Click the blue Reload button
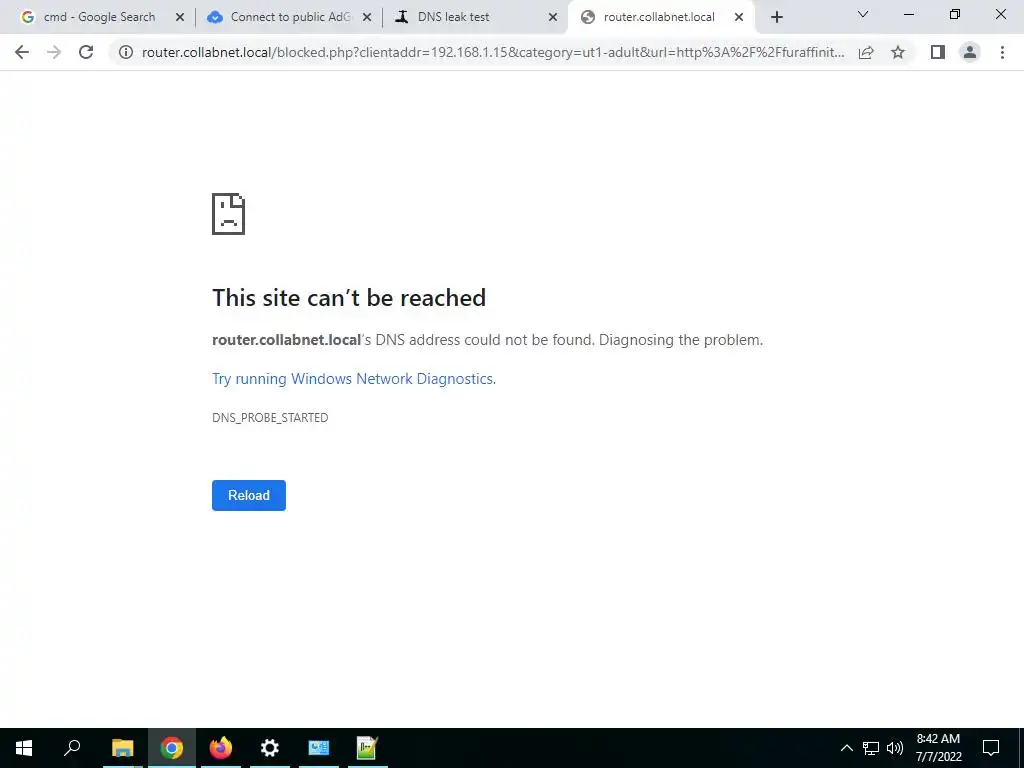The width and height of the screenshot is (1024, 768). point(249,496)
